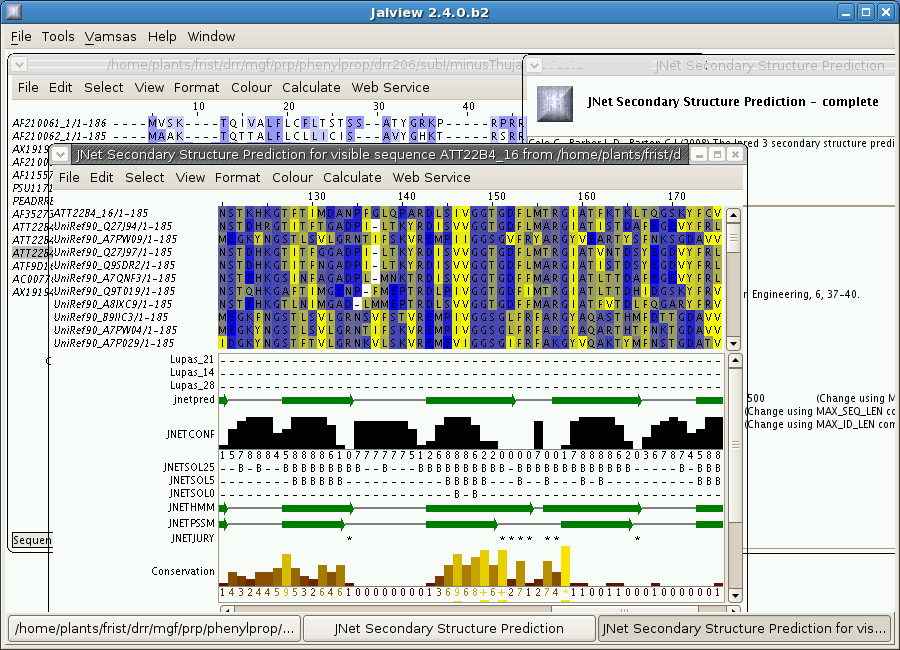Click the sequence panel vertical scrollbar thumb

(733, 238)
